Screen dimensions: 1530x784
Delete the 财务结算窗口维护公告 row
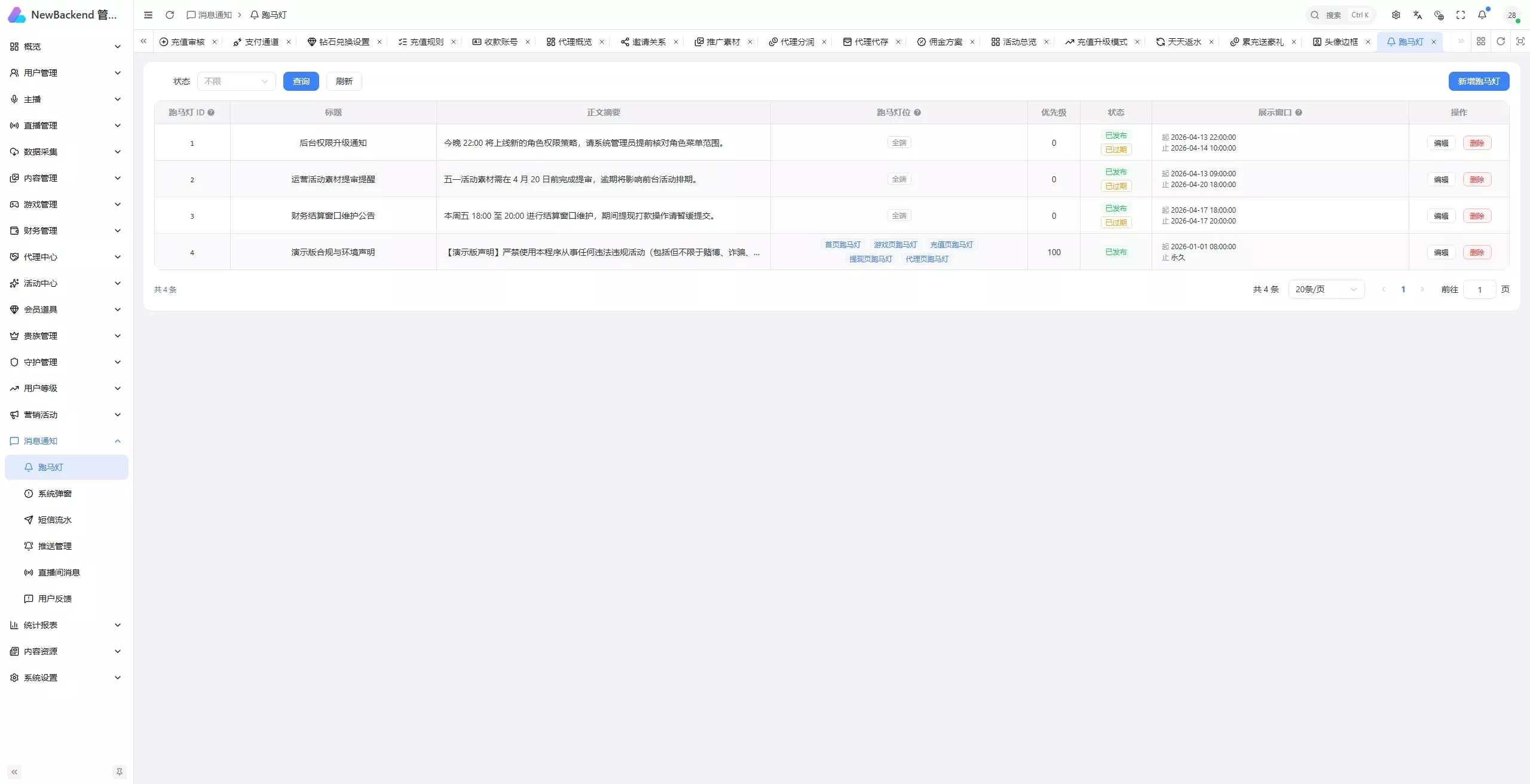click(x=1477, y=216)
